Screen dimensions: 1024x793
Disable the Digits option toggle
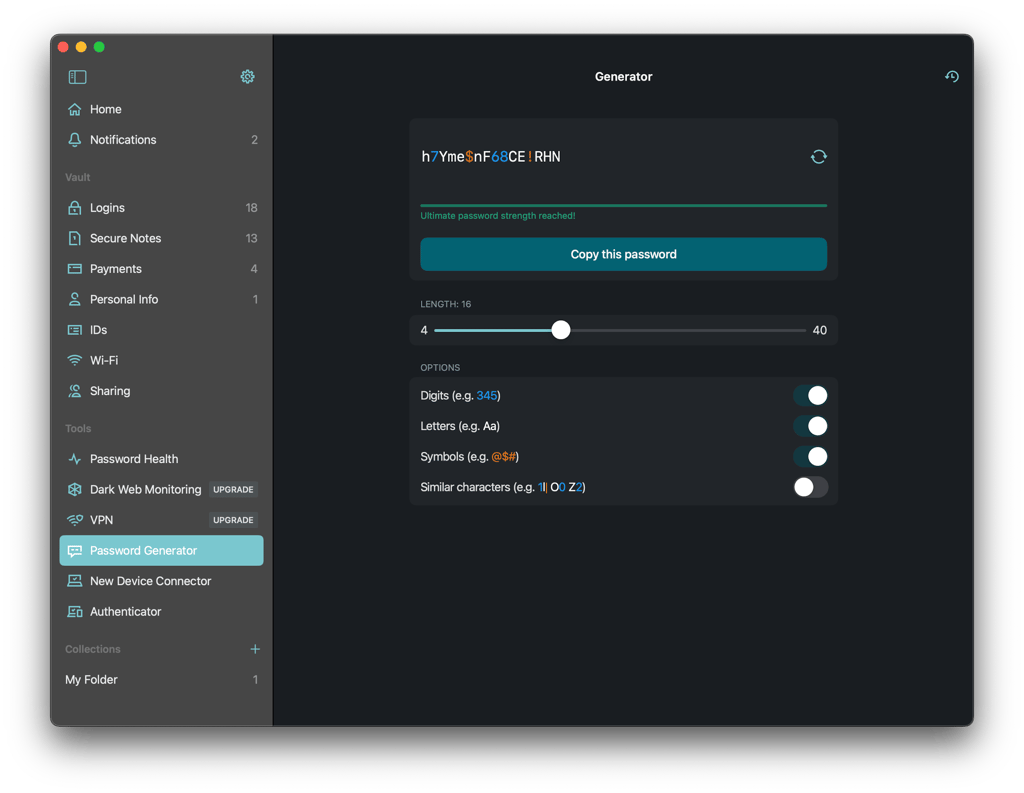pos(810,395)
